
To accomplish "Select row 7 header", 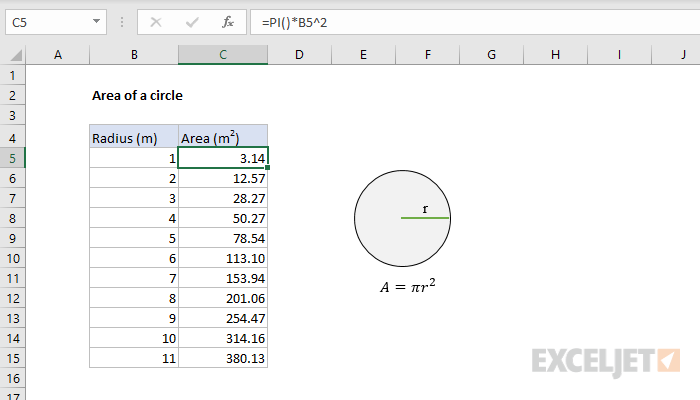I will [12, 198].
